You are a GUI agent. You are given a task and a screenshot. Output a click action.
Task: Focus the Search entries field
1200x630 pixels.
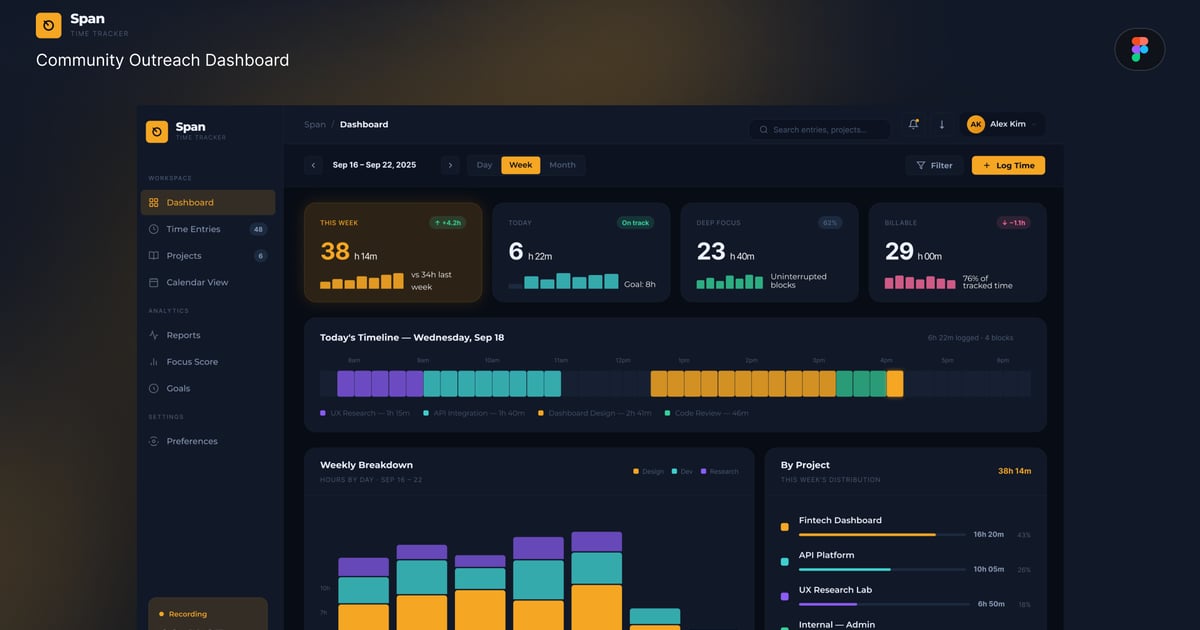(x=820, y=130)
